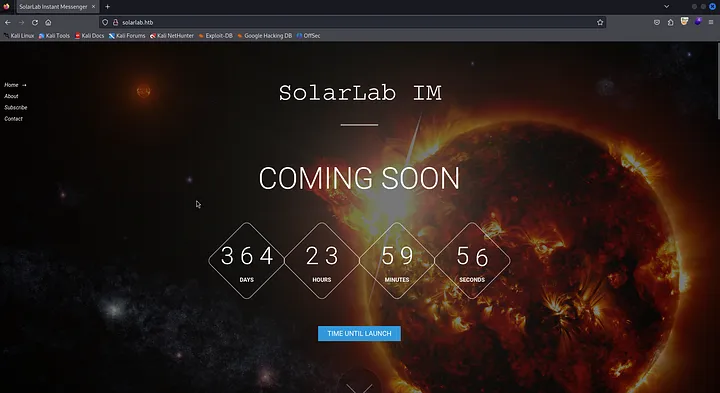
Task: Open the Google Hacking DB bookmark
Action: [265, 35]
